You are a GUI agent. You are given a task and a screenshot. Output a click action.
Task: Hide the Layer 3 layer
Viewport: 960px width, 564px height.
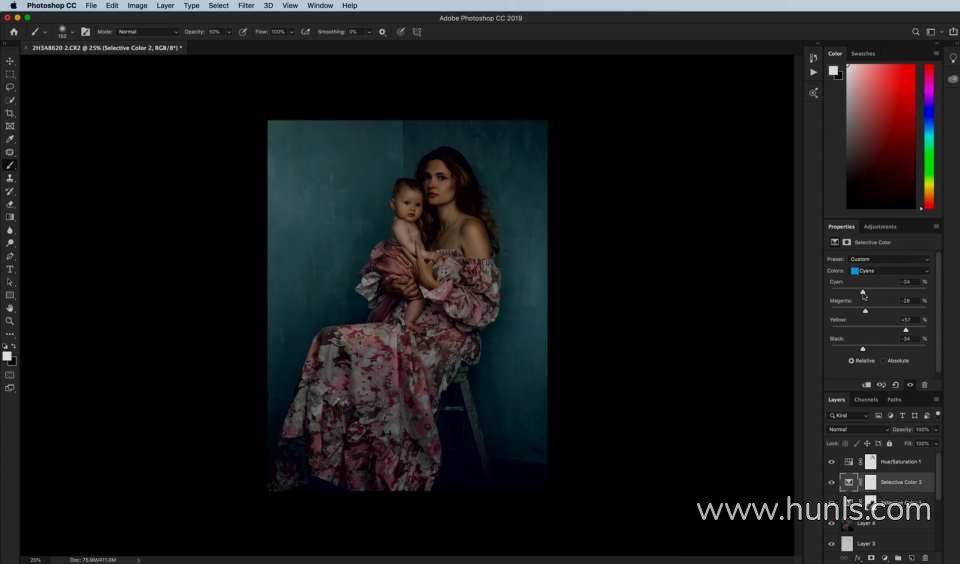[x=831, y=544]
